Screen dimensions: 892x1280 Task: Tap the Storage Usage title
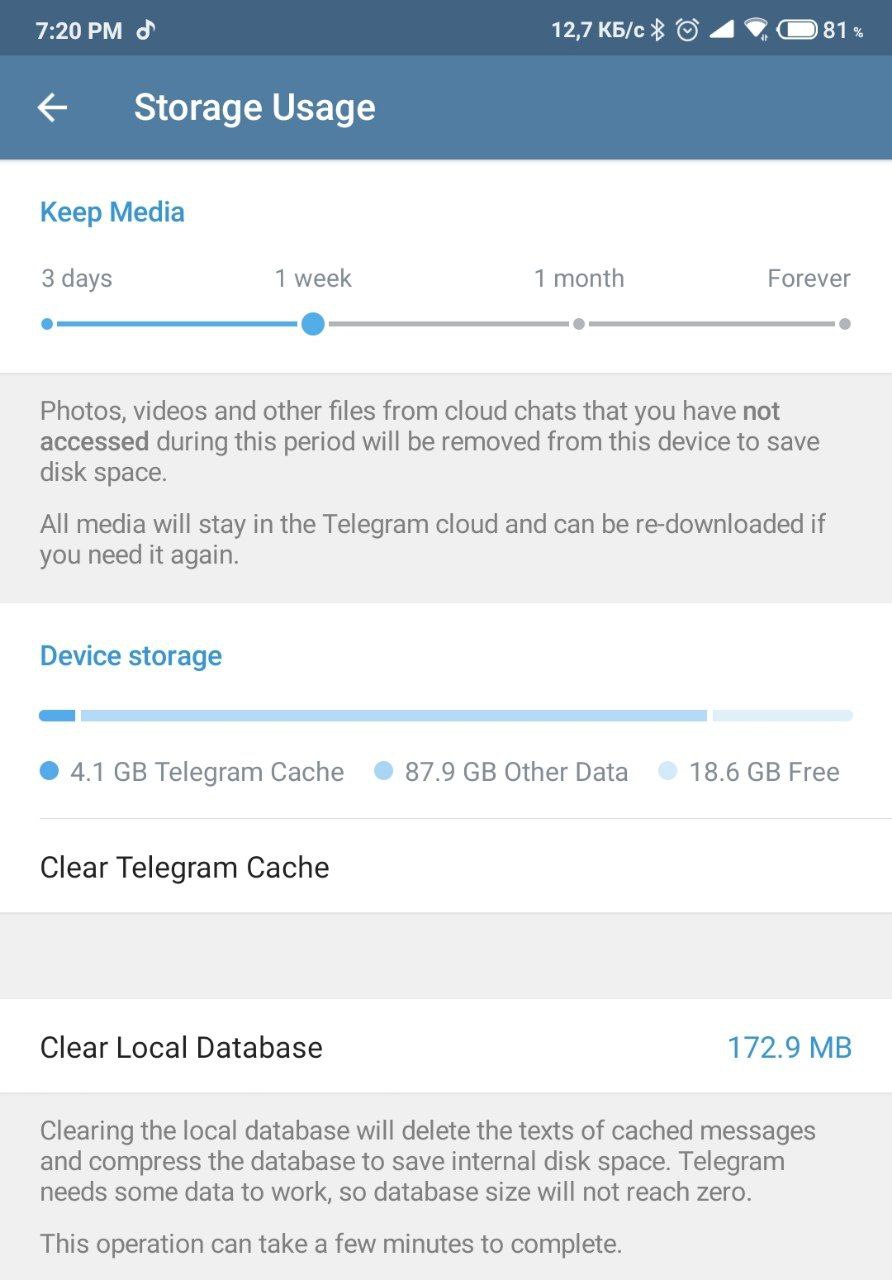tap(254, 108)
